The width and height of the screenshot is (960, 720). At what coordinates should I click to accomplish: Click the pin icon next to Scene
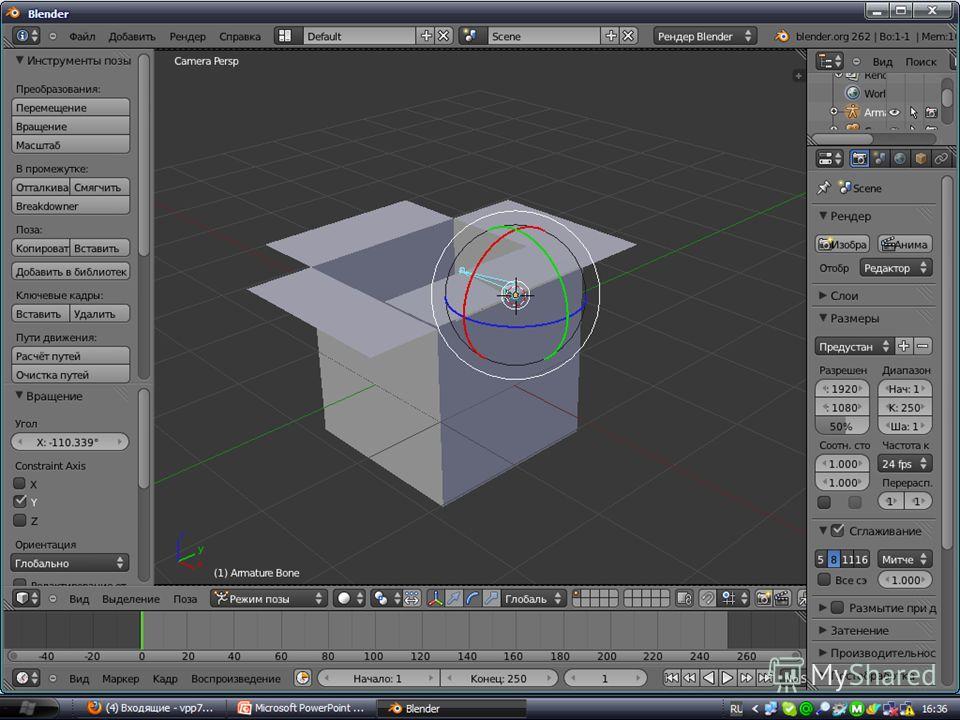tap(823, 188)
